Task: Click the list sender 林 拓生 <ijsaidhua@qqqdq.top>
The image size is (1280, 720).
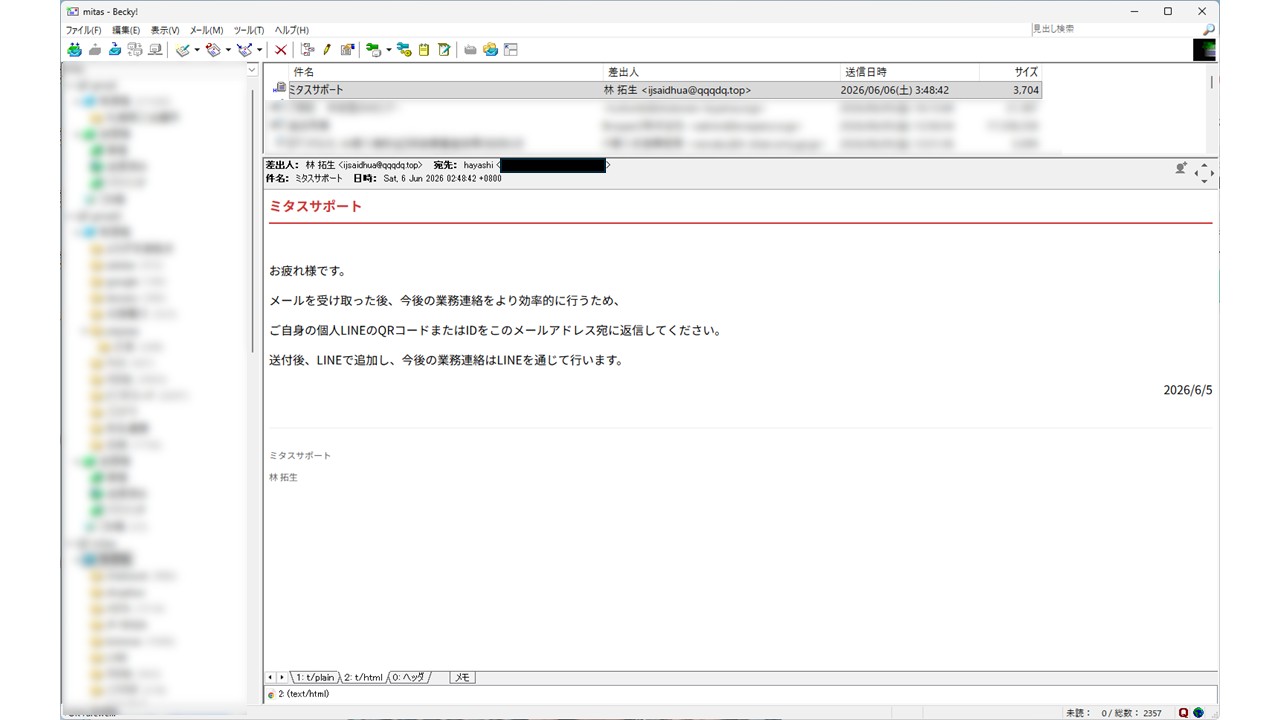Action: [x=677, y=90]
